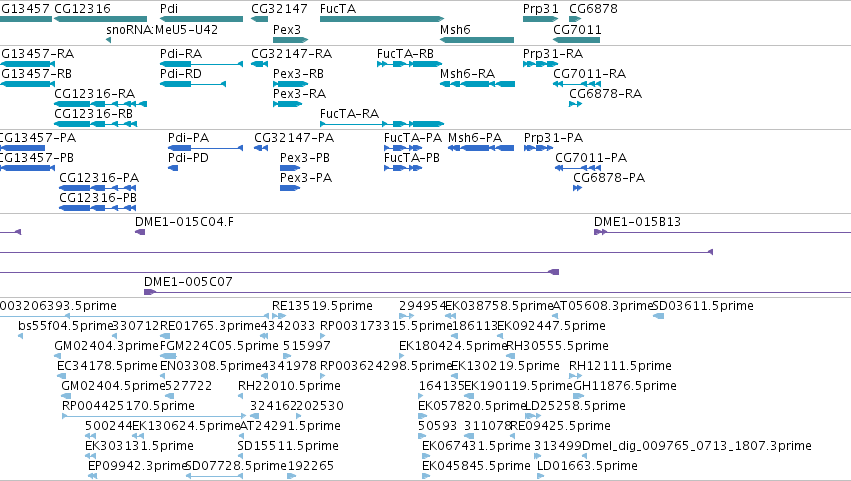Viewport: 851px width, 481px height.
Task: Select the CG32147 gene label
Action: [x=279, y=9]
